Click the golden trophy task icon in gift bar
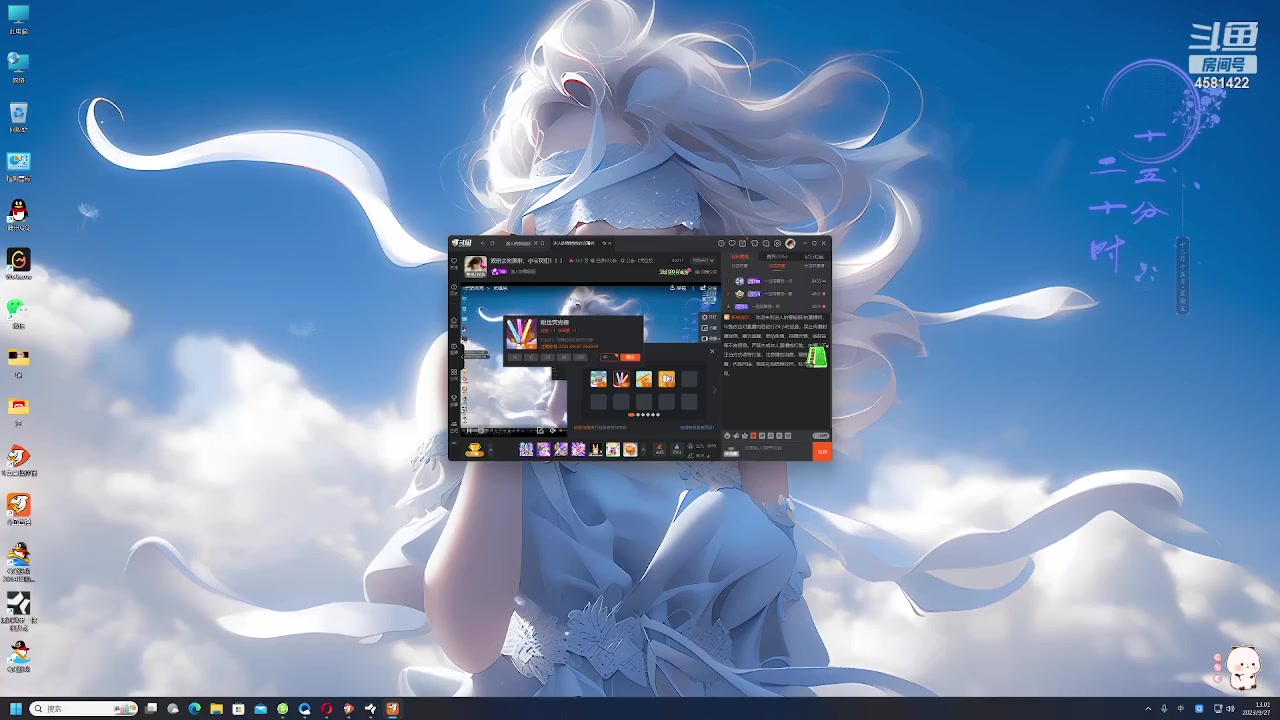This screenshot has height=720, width=1280. [x=474, y=450]
